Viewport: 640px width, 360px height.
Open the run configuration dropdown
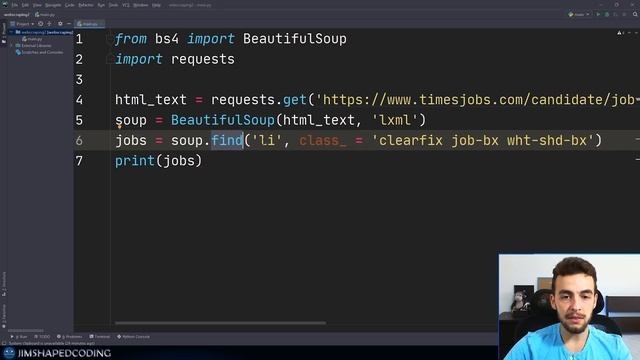pyautogui.click(x=579, y=14)
